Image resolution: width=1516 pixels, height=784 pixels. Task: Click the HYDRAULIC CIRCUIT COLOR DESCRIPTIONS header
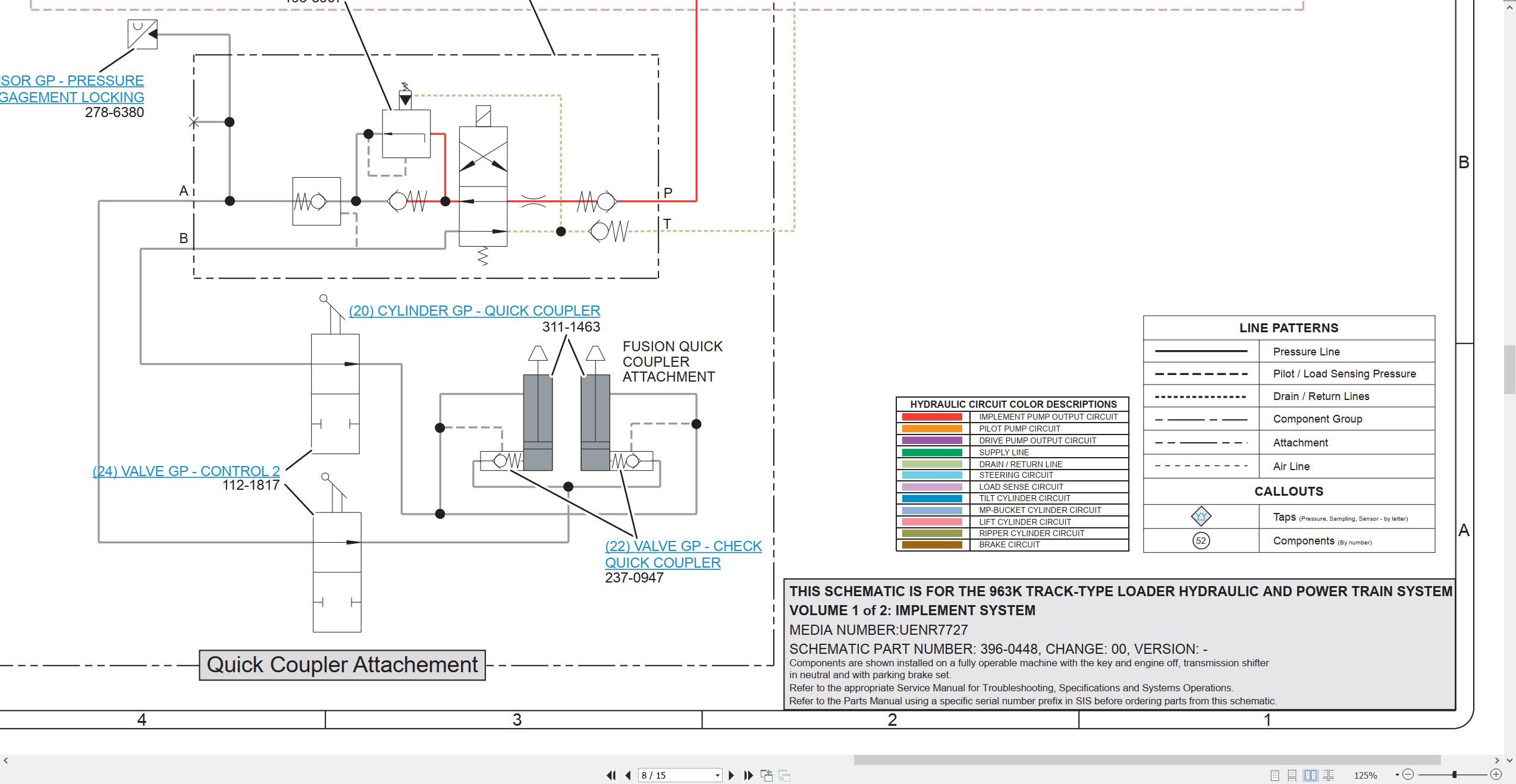(x=1013, y=404)
